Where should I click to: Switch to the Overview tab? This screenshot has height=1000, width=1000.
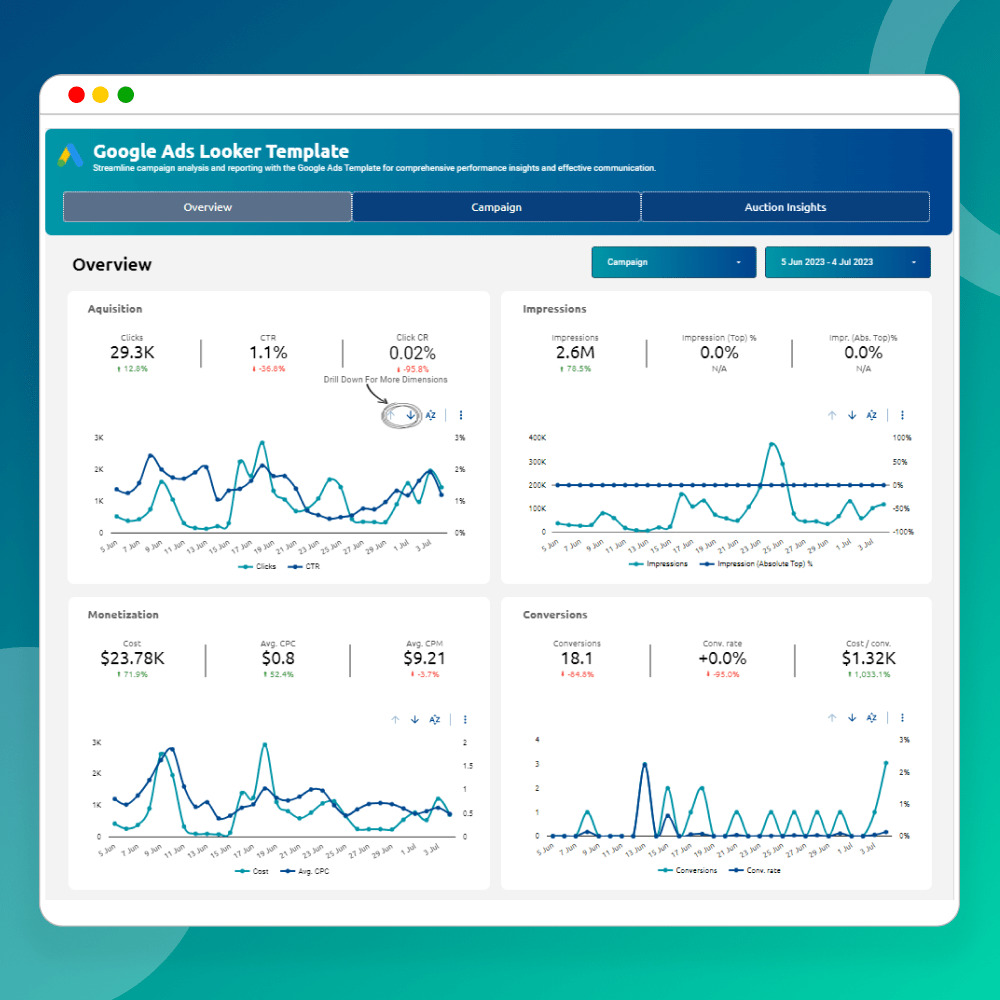(x=207, y=207)
